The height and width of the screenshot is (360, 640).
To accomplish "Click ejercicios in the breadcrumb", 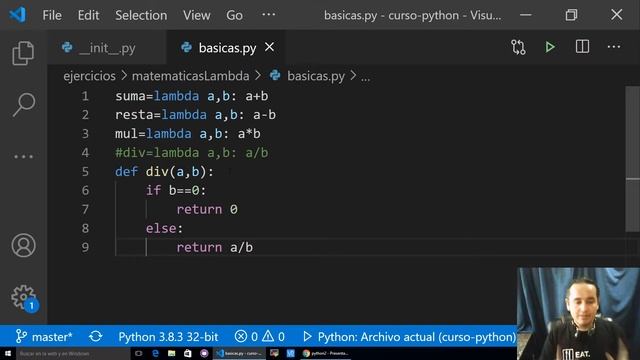I will pyautogui.click(x=89, y=76).
